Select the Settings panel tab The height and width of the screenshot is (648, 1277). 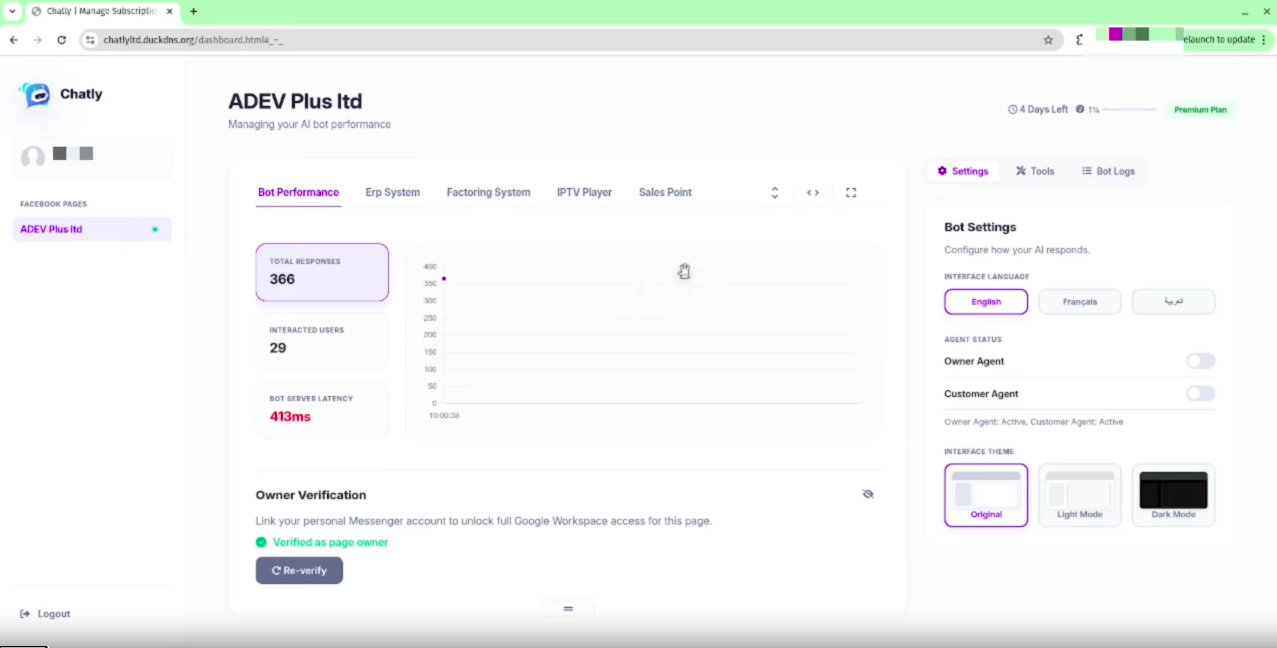pyautogui.click(x=963, y=171)
